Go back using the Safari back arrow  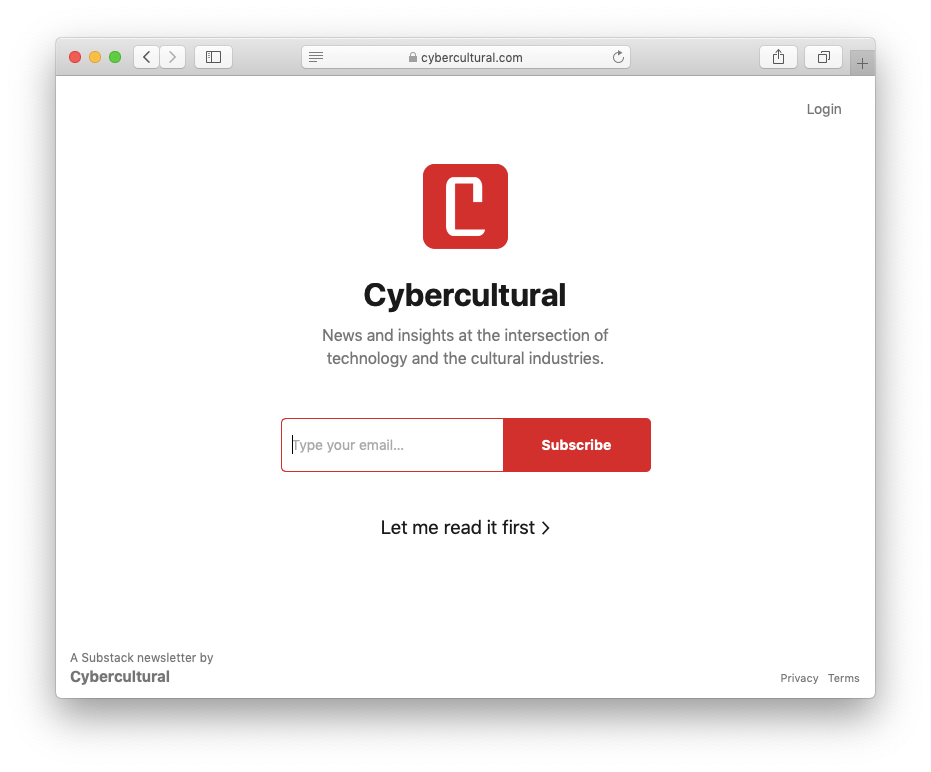point(147,57)
